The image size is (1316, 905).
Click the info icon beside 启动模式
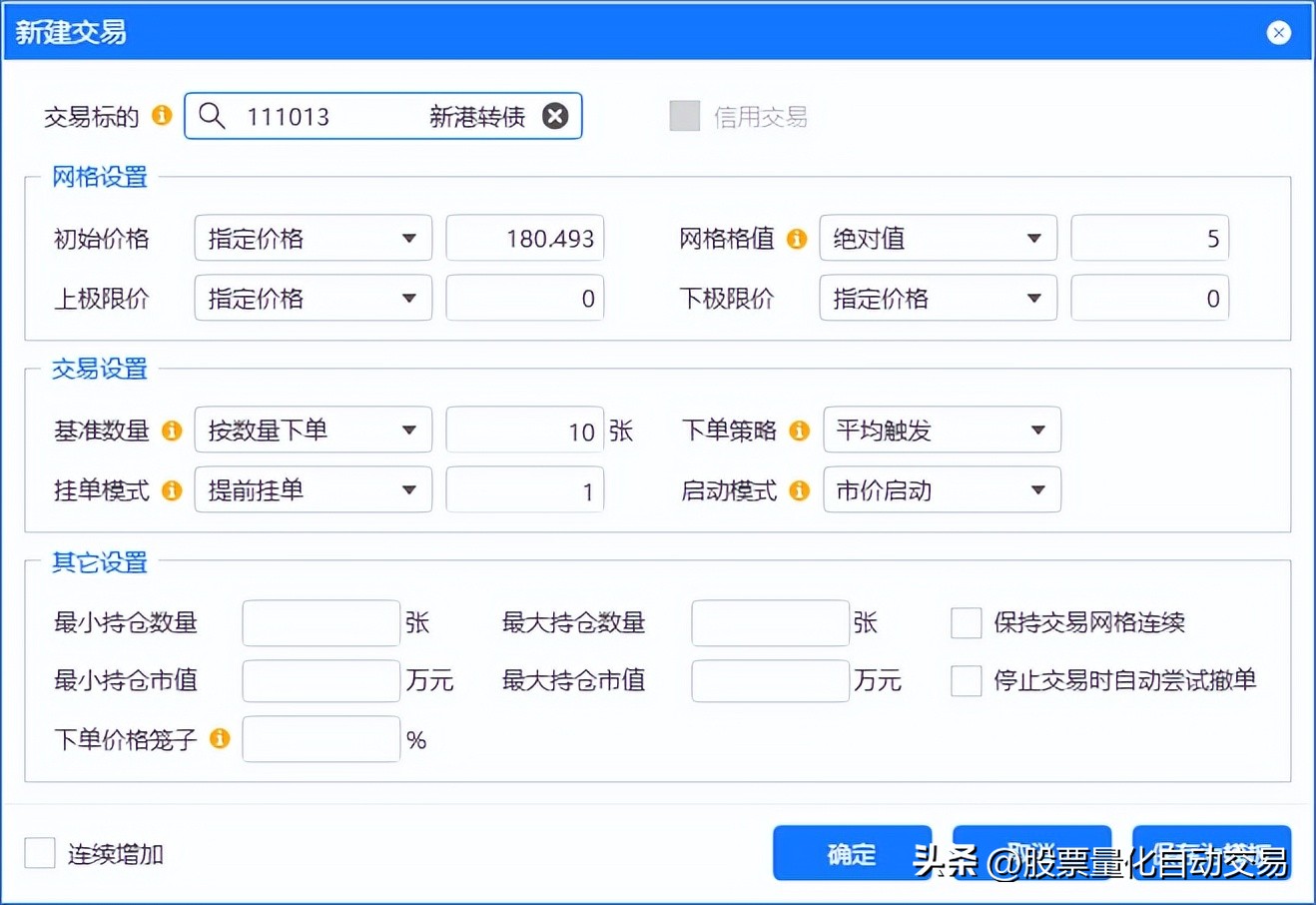tap(798, 490)
